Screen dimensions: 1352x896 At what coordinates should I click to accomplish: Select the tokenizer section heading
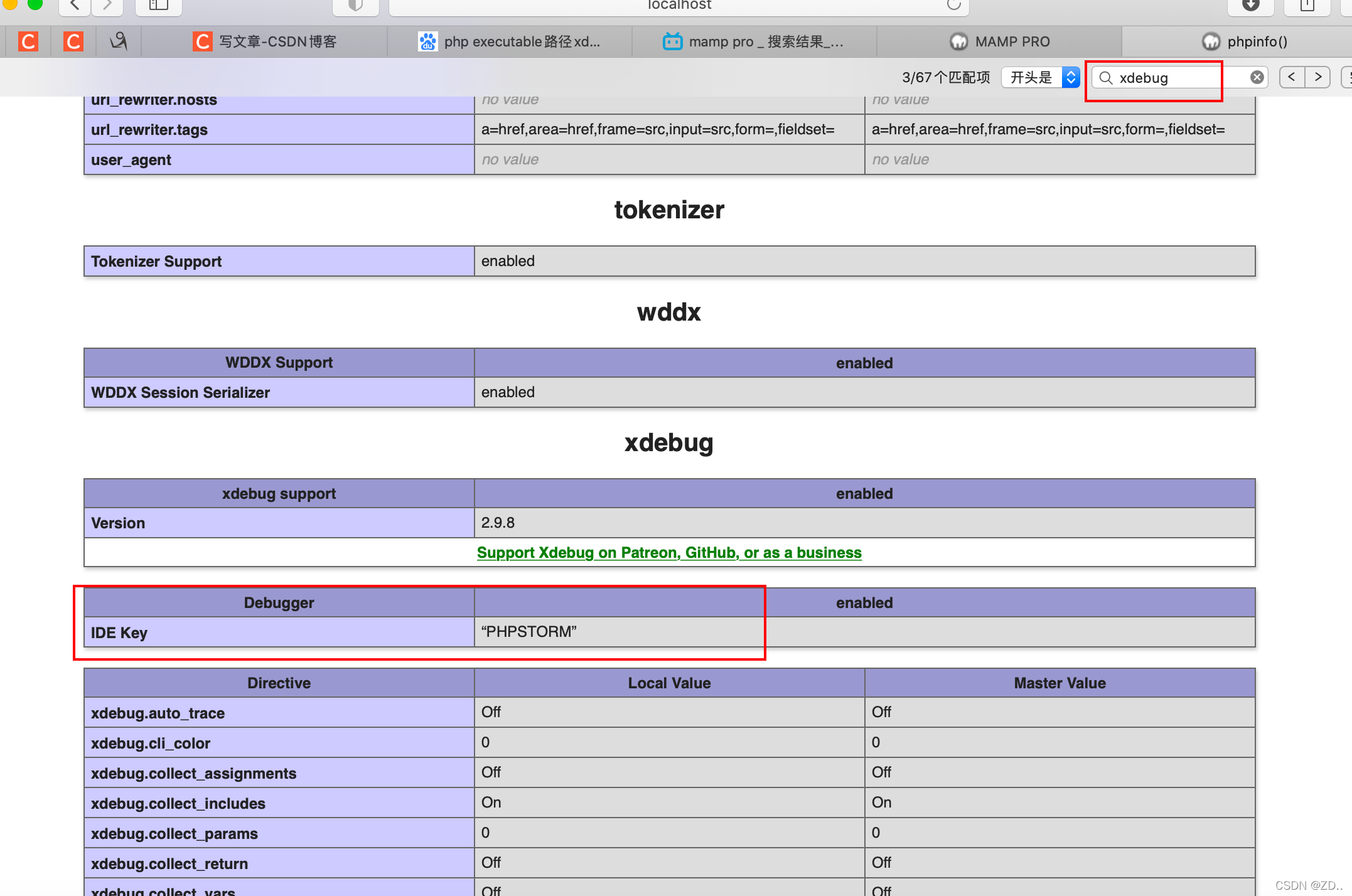[x=669, y=210]
